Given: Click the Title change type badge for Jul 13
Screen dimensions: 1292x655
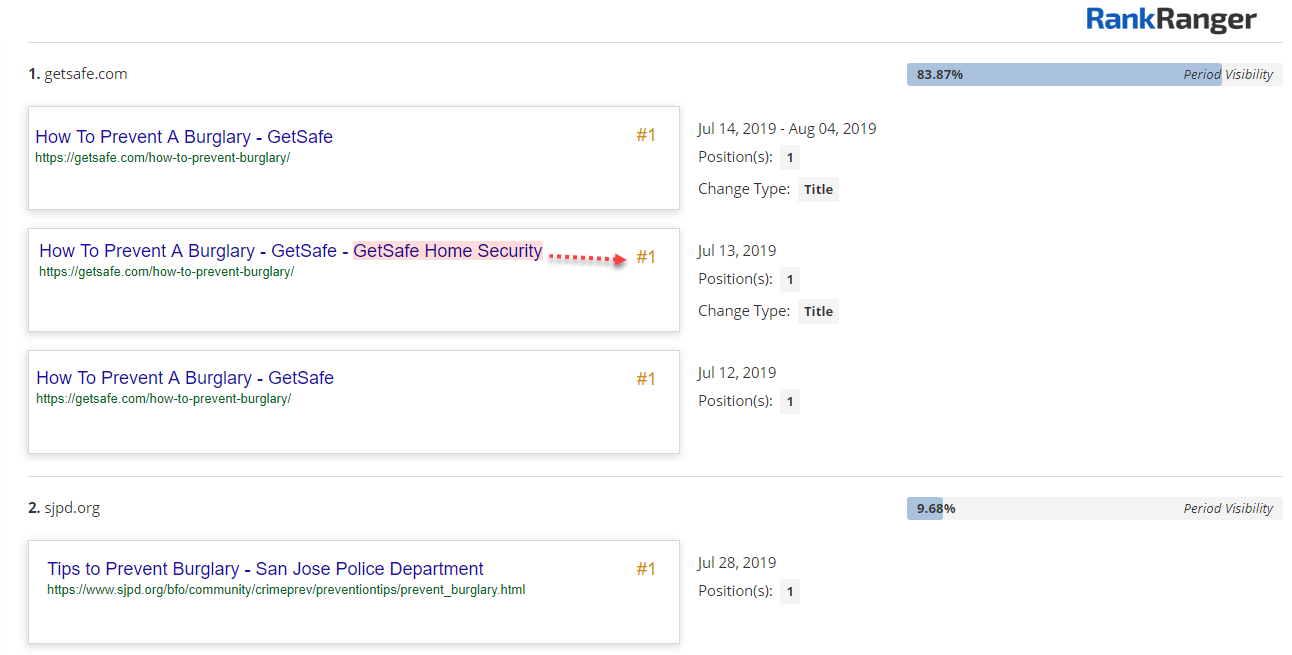Looking at the screenshot, I should tap(818, 311).
